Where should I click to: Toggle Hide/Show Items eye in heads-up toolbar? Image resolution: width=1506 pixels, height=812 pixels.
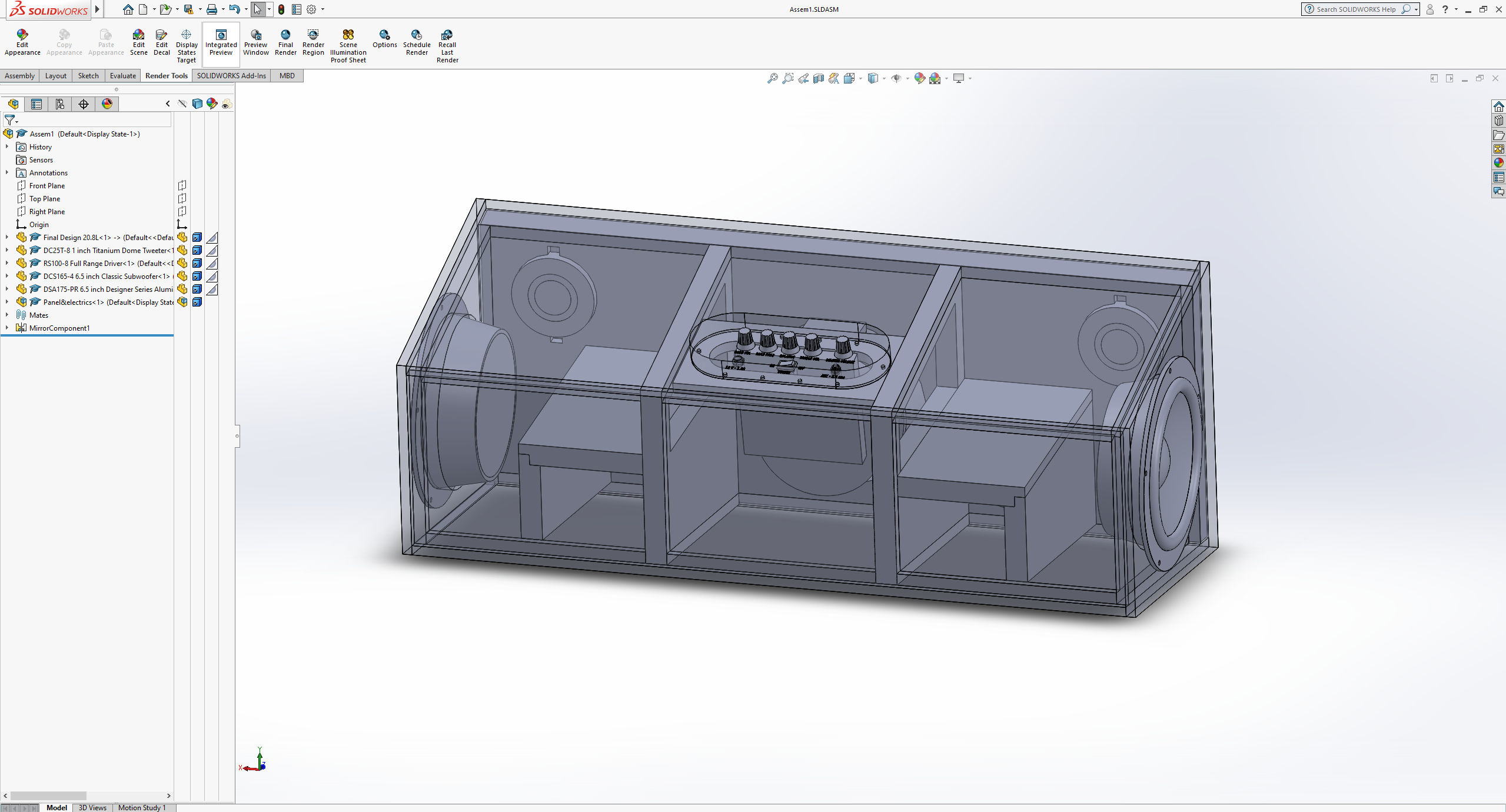click(x=897, y=78)
